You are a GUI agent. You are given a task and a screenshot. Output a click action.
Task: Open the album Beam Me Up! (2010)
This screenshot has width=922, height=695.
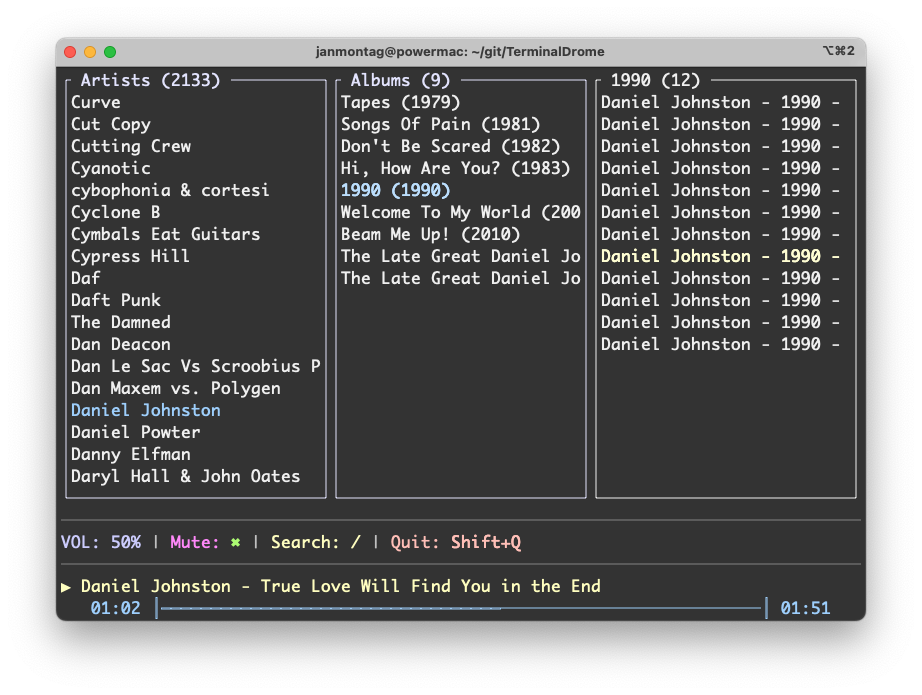[x=430, y=234]
